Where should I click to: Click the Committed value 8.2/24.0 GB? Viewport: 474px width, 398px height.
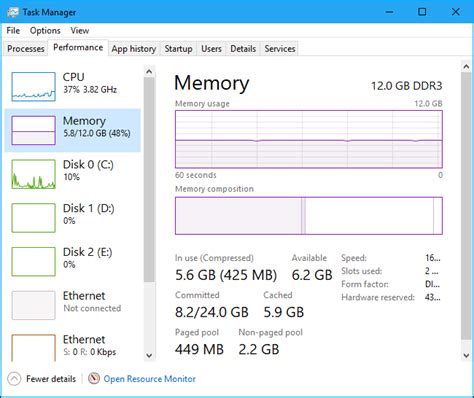(212, 312)
